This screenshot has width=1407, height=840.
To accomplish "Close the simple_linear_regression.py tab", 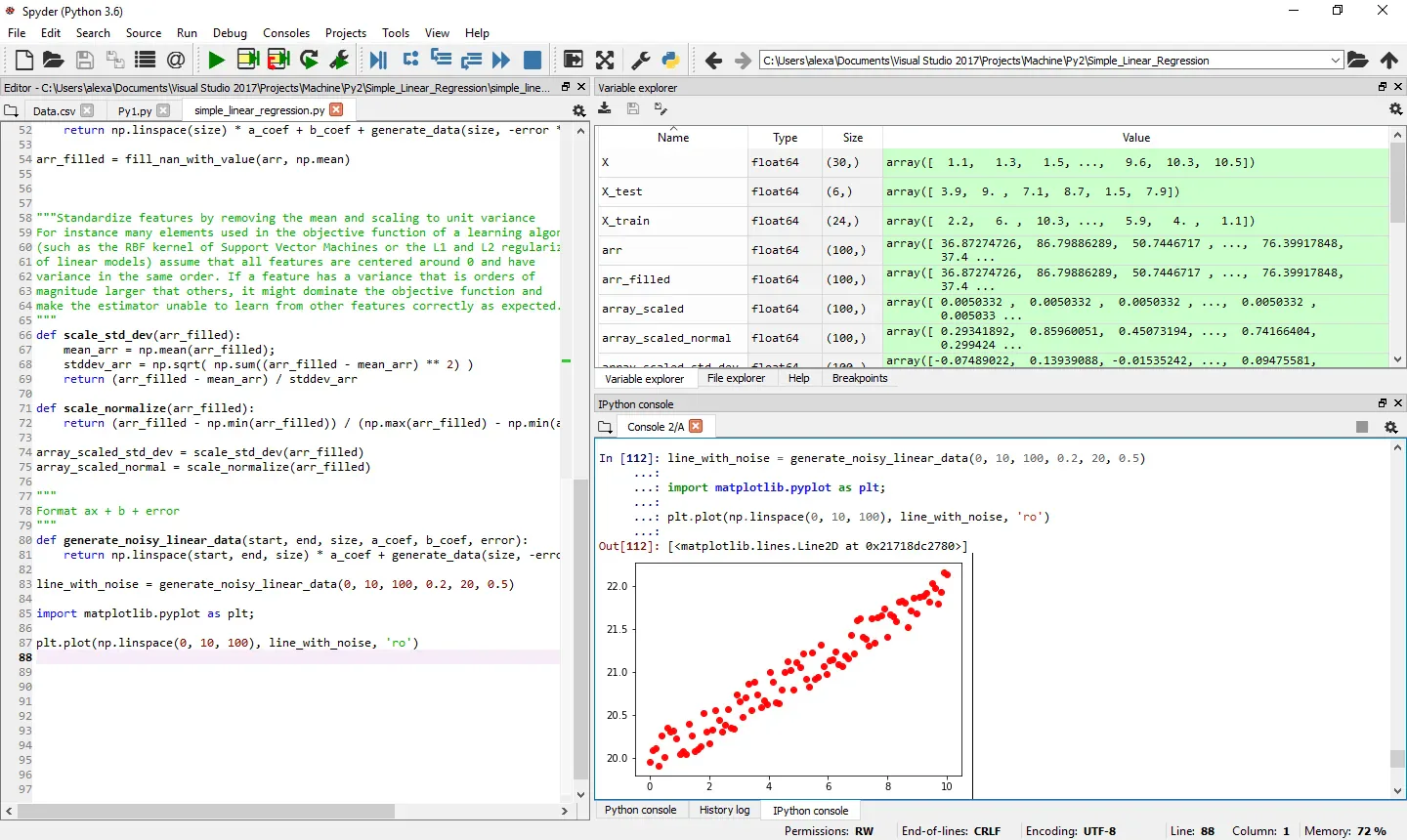I will (336, 109).
